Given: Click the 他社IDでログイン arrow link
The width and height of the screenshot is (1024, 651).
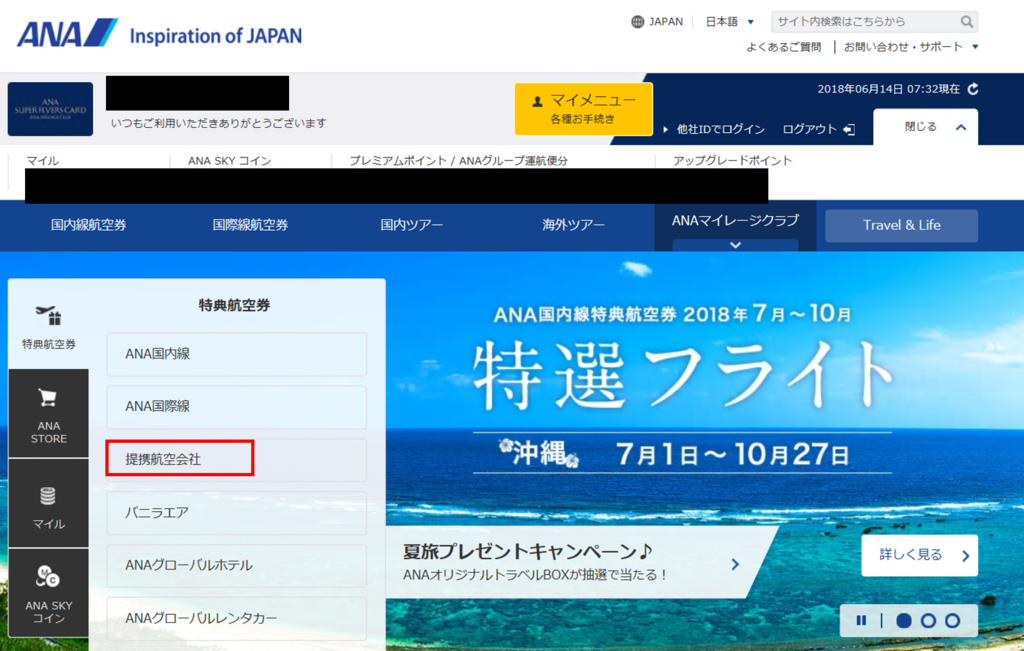Looking at the screenshot, I should point(714,129).
